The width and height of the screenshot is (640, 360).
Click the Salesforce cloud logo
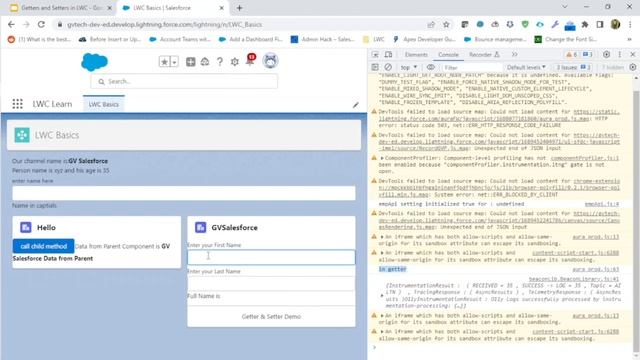[94, 62]
